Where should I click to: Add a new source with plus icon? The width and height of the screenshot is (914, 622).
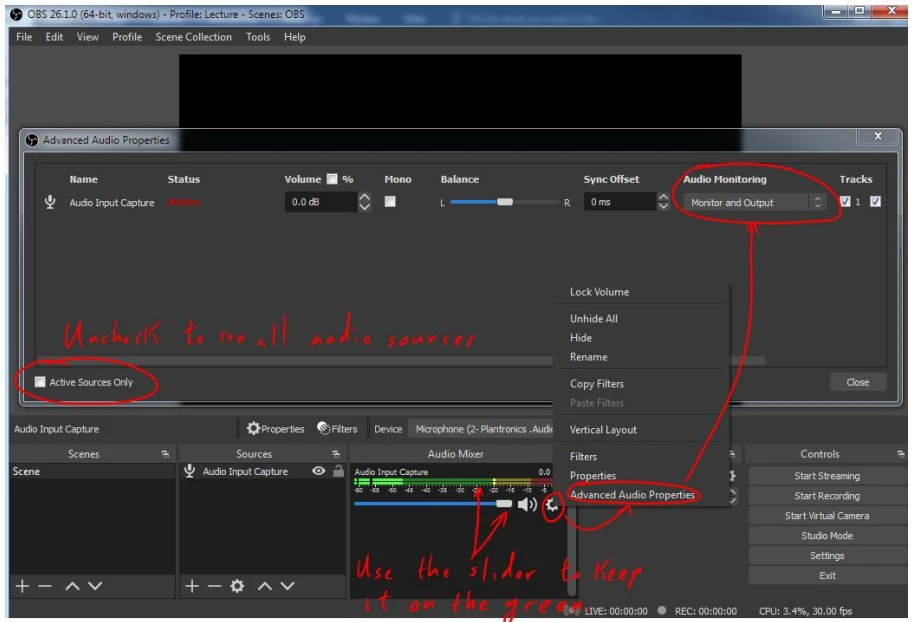pyautogui.click(x=194, y=586)
